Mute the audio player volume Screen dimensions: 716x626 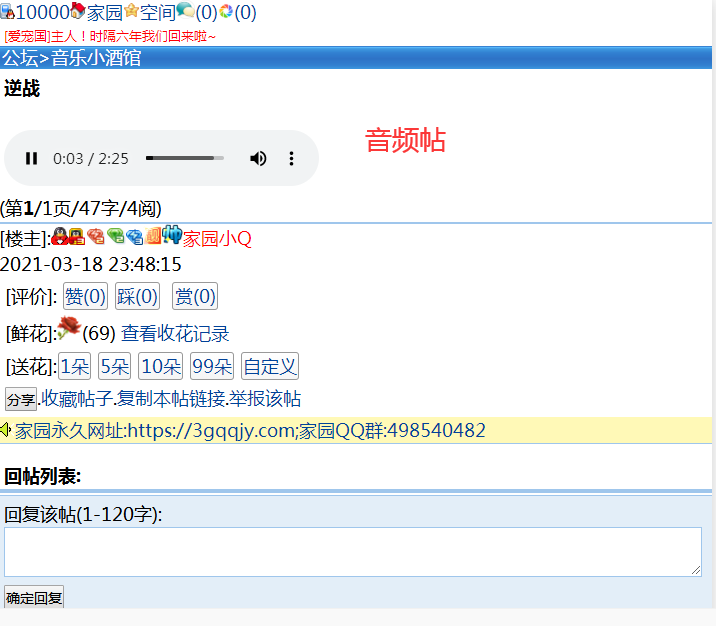coord(258,158)
